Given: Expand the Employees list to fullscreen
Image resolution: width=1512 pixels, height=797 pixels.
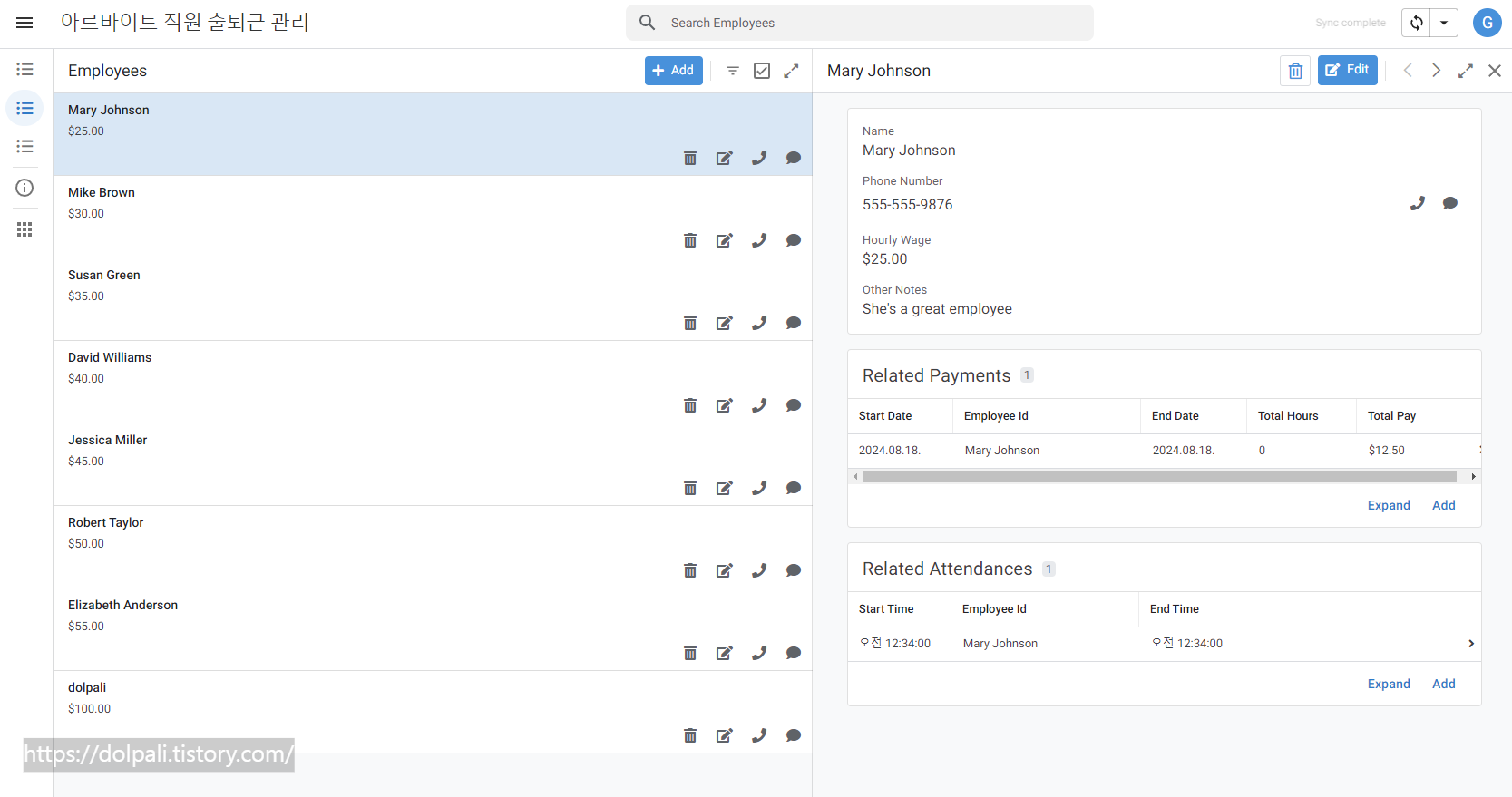Looking at the screenshot, I should pos(791,70).
